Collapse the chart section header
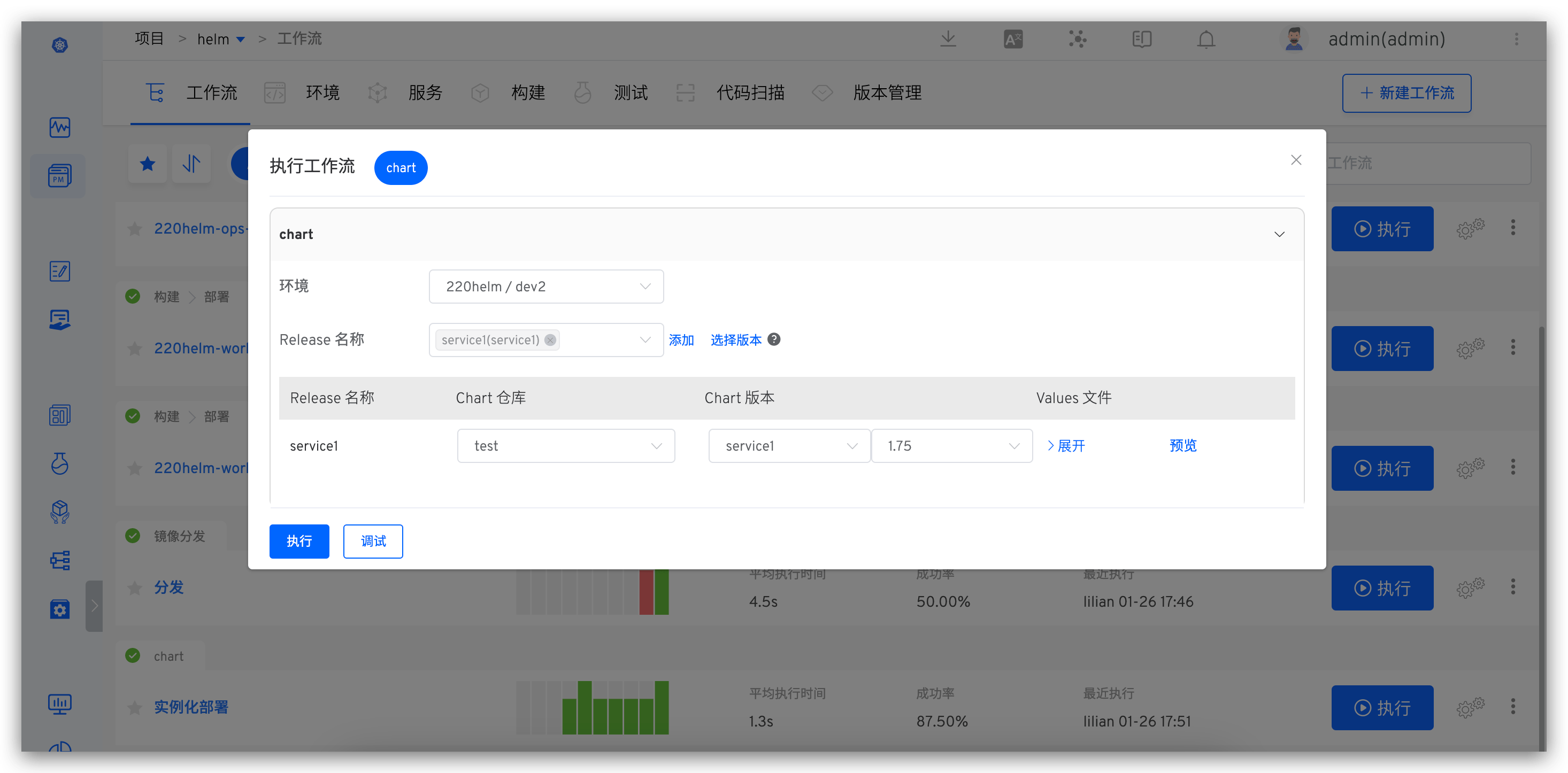The width and height of the screenshot is (1568, 773). pos(1279,234)
